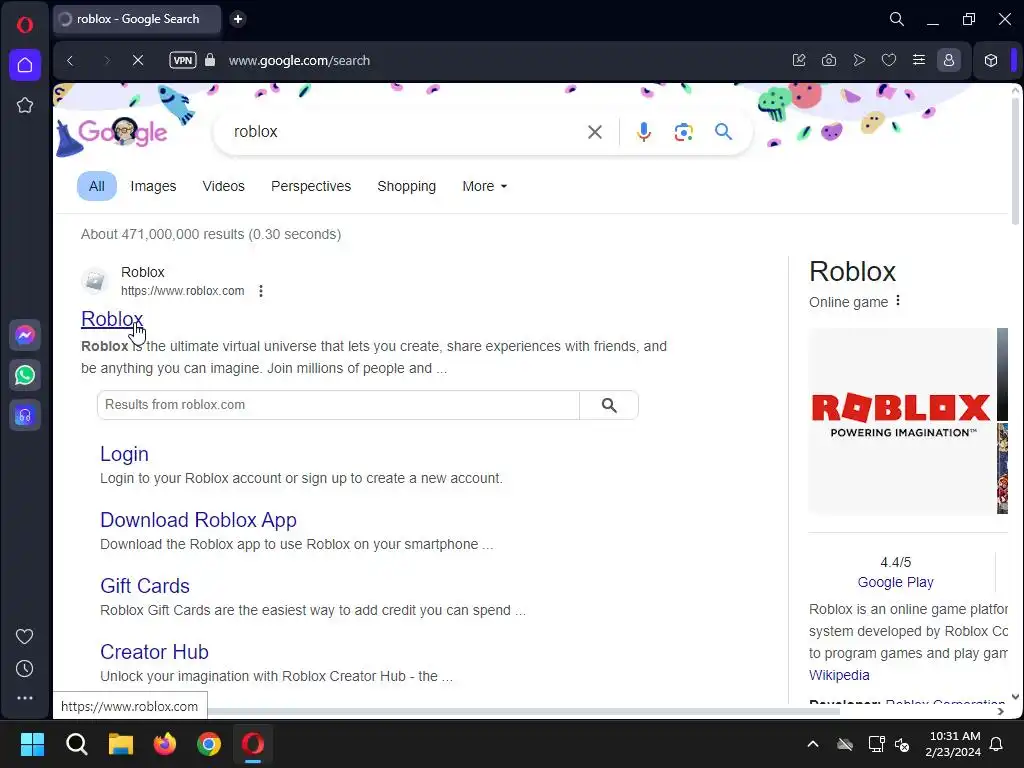Open the Creator Hub sitelink
1024x768 pixels.
[x=154, y=652]
